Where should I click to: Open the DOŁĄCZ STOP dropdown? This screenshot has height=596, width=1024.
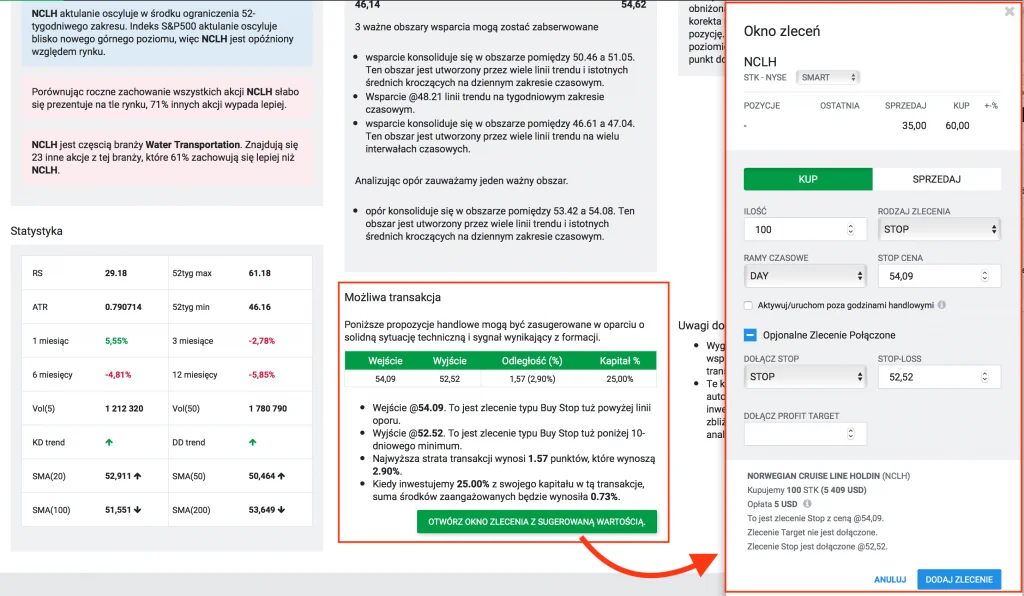tap(805, 377)
